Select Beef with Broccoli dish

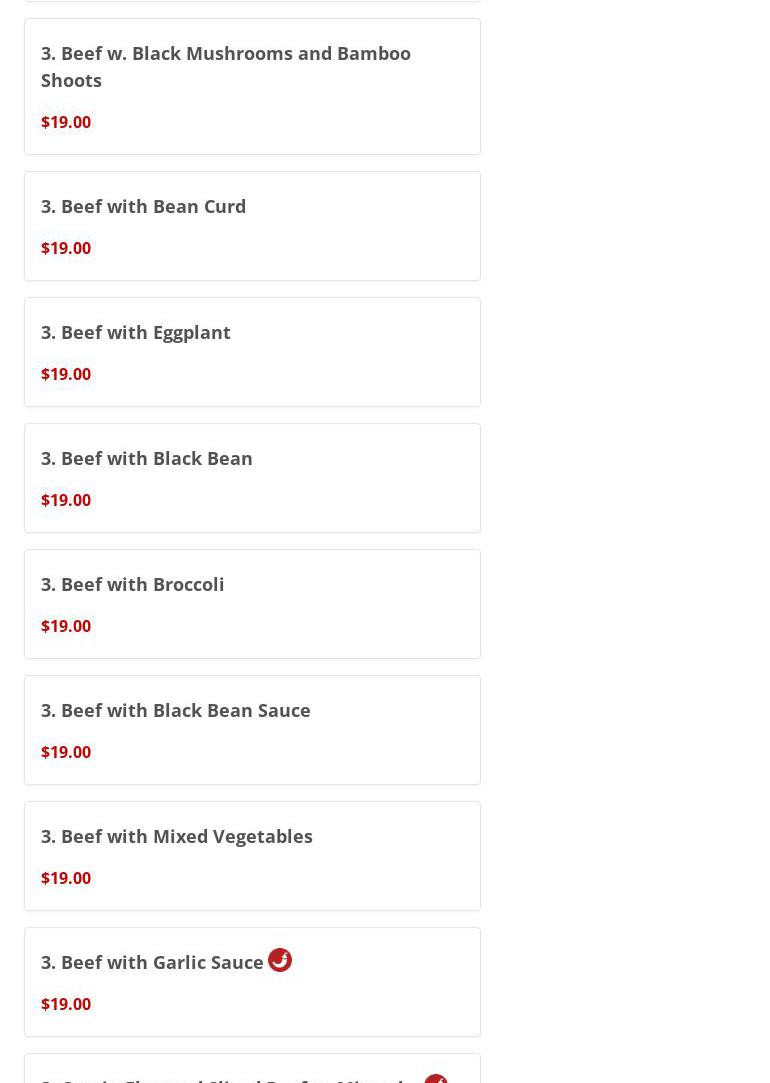tap(133, 584)
